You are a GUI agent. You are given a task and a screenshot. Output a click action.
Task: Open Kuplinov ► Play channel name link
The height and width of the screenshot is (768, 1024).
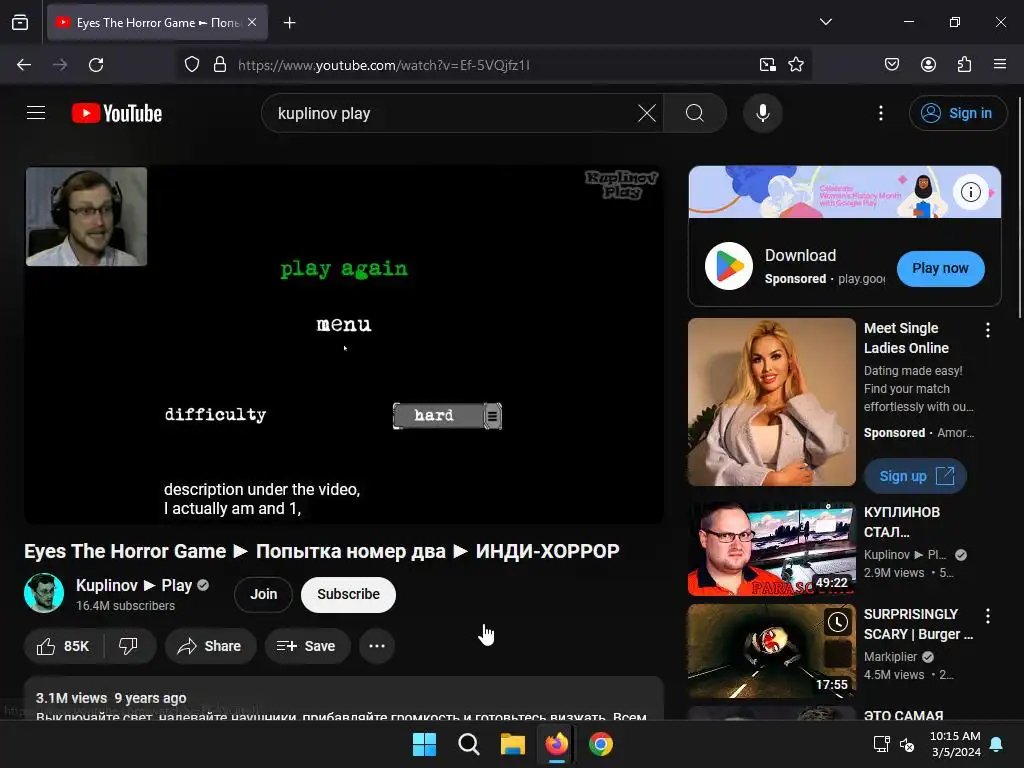134,585
